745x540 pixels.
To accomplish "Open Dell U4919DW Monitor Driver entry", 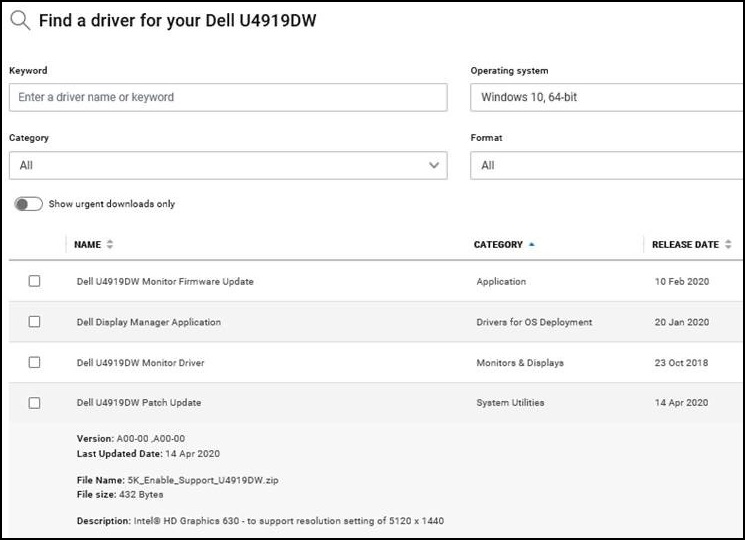I will click(140, 363).
